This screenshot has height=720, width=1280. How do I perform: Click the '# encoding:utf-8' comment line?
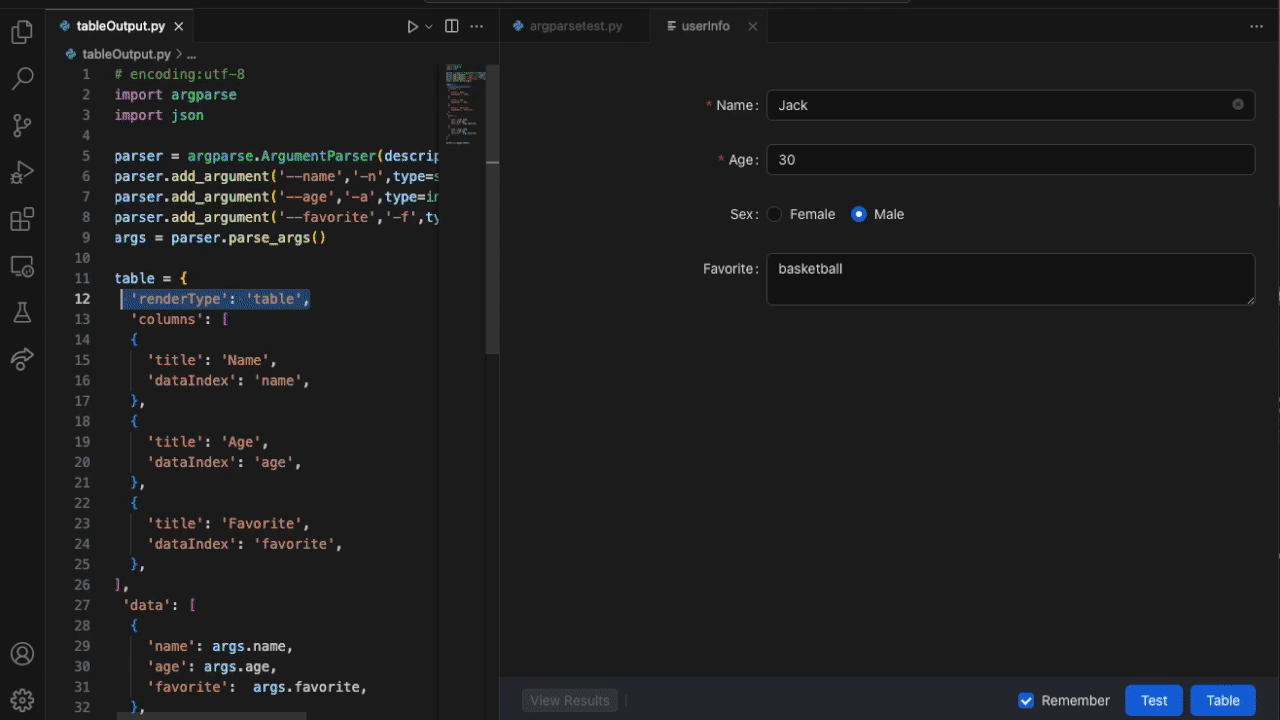[180, 74]
